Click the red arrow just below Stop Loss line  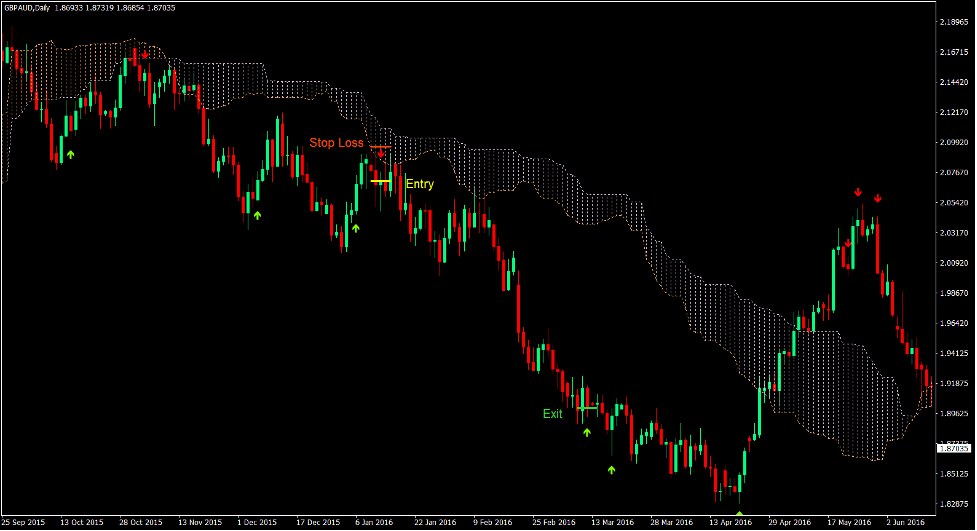click(381, 153)
